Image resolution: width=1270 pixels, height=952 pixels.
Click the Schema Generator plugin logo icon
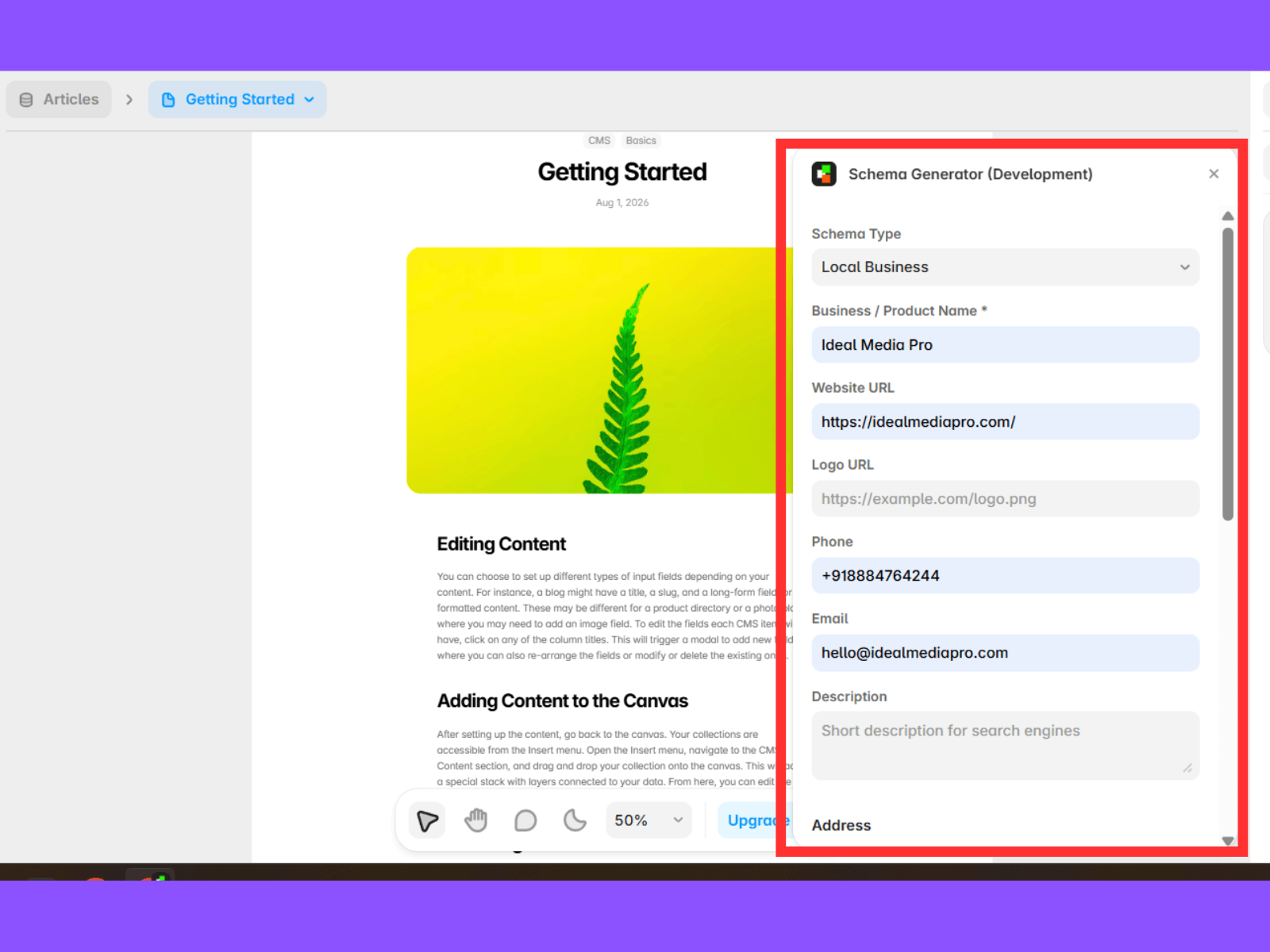coord(824,174)
